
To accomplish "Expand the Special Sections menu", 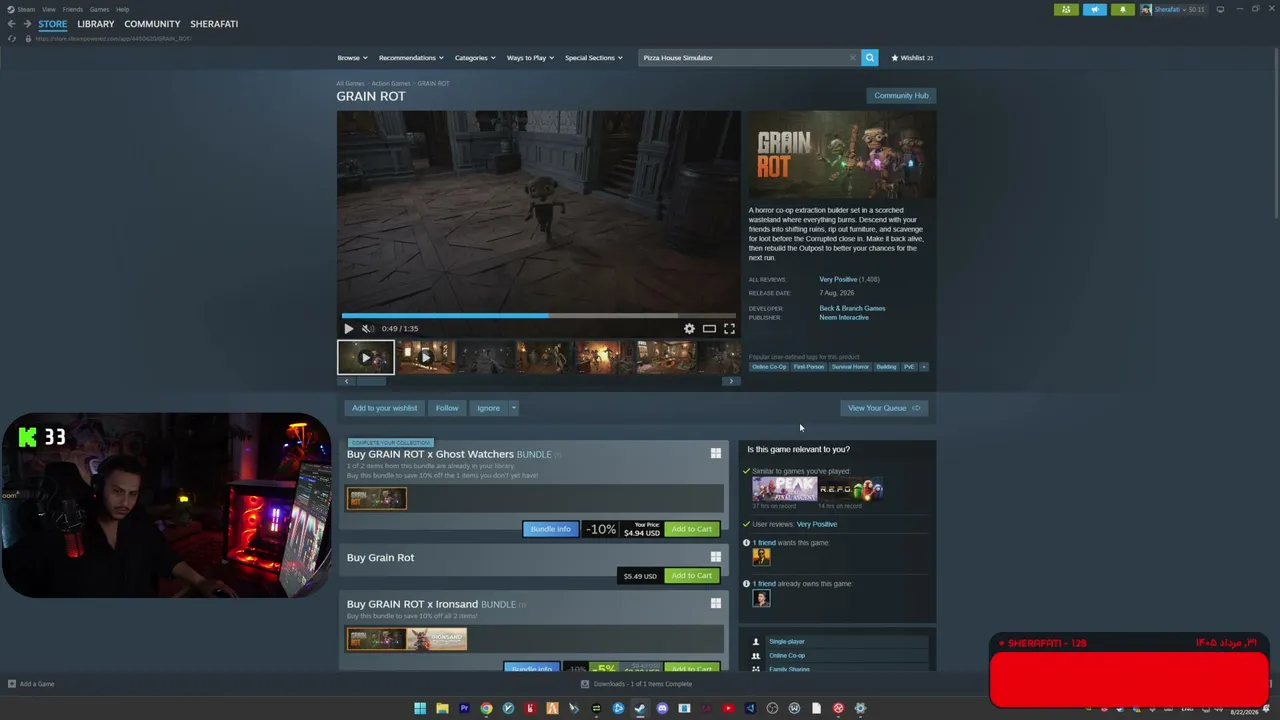I will 594,58.
